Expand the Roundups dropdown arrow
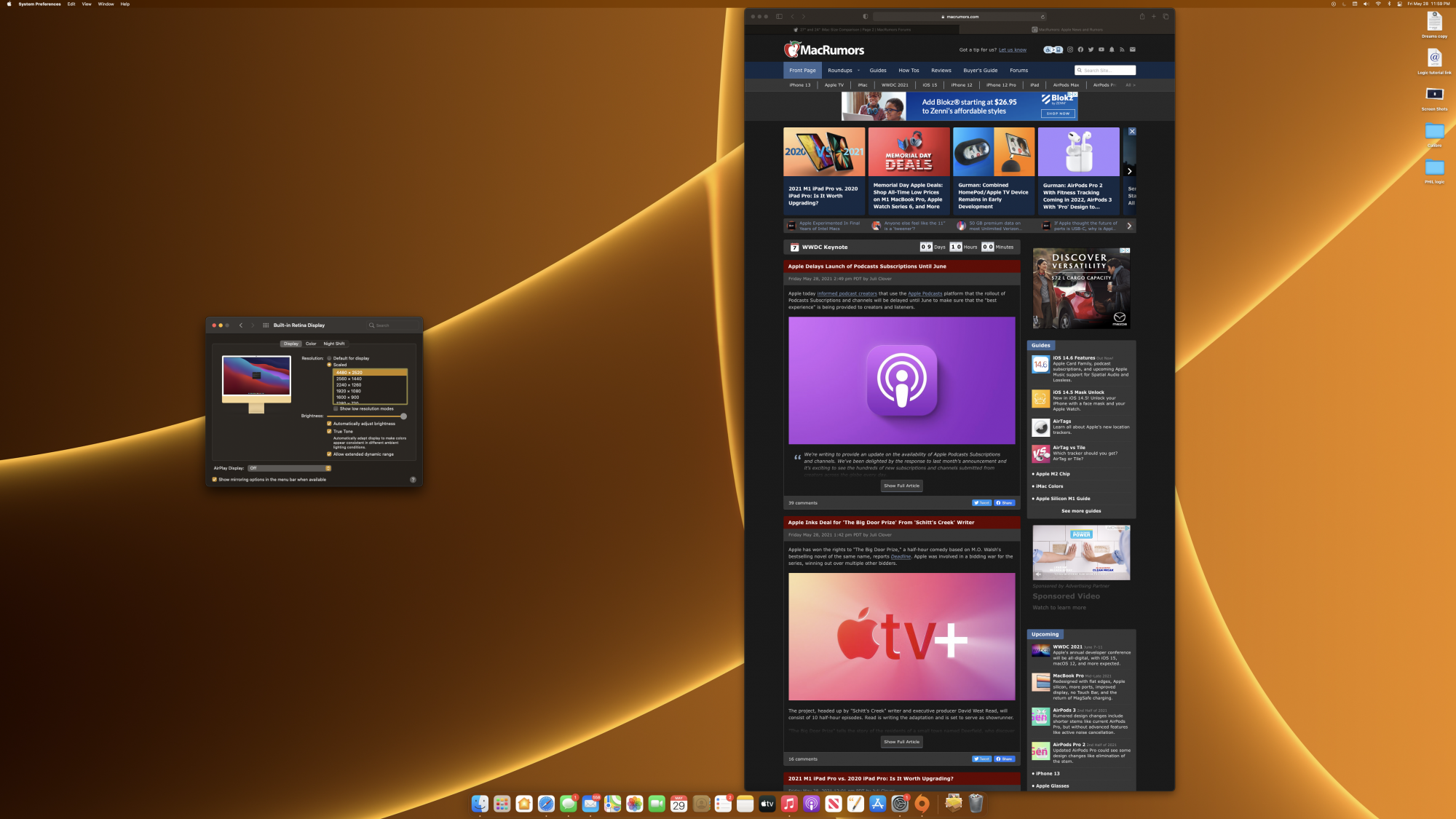This screenshot has height=819, width=1456. coord(858,71)
